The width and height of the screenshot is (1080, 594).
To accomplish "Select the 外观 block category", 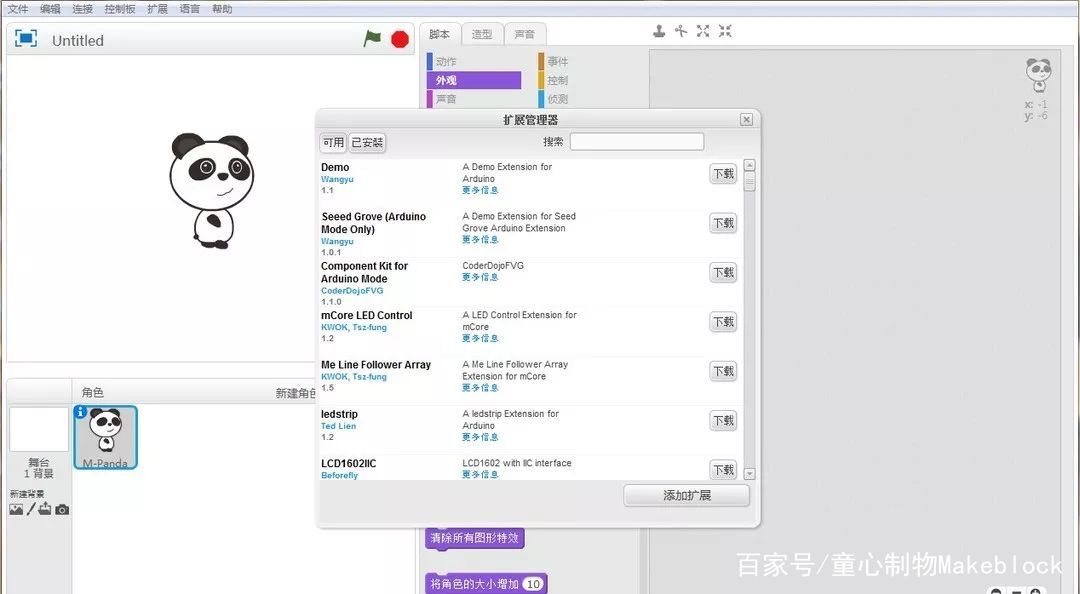I will (474, 80).
